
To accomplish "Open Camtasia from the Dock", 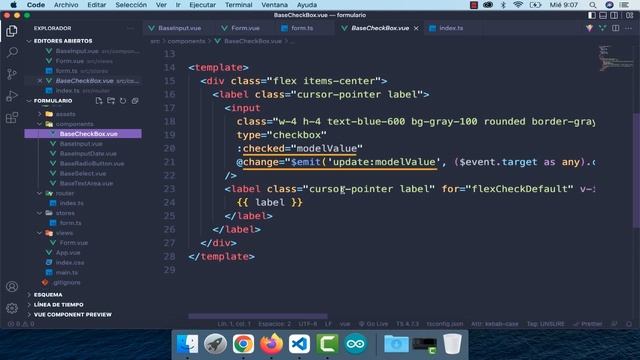I will click(327, 344).
